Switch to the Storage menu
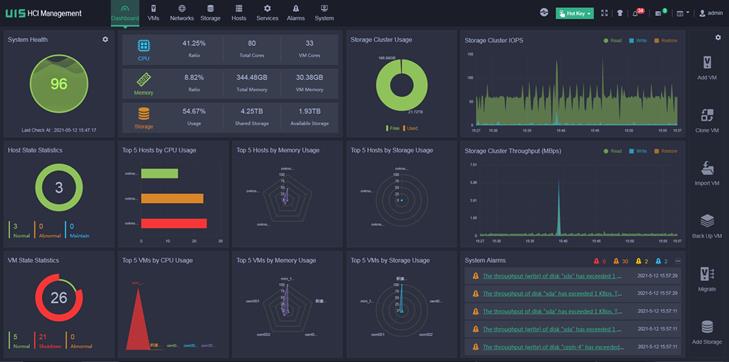The width and height of the screenshot is (729, 362). [210, 13]
